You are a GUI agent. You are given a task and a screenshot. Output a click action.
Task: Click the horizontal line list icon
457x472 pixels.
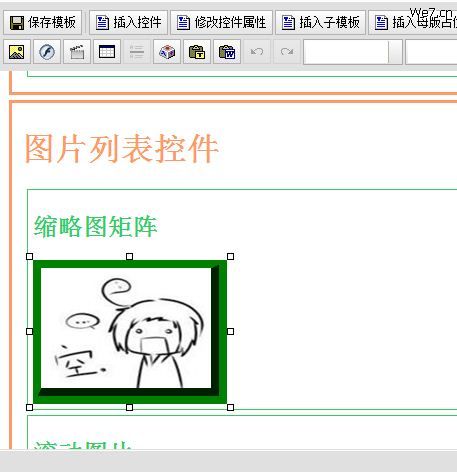(x=137, y=52)
